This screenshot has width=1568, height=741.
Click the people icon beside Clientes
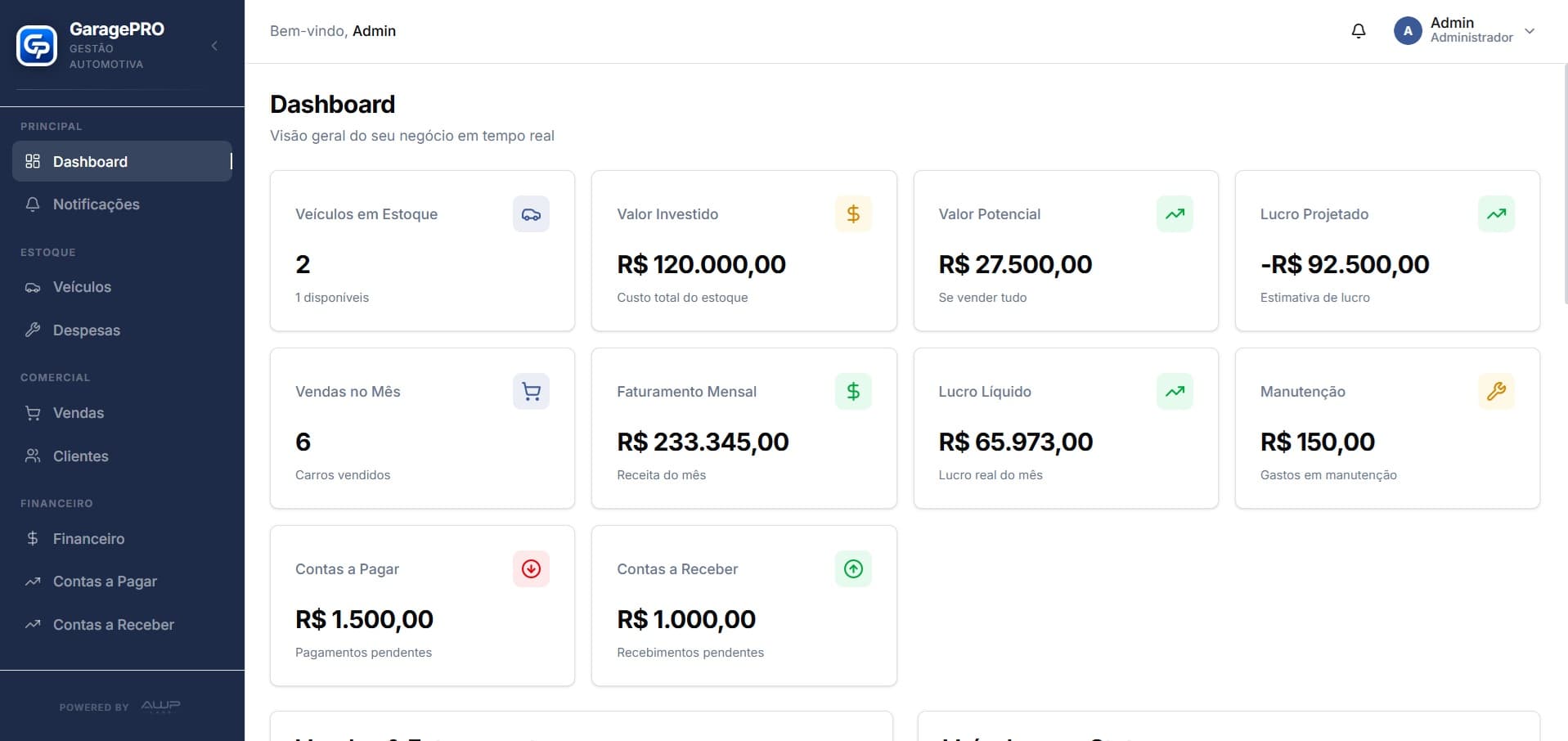tap(33, 456)
